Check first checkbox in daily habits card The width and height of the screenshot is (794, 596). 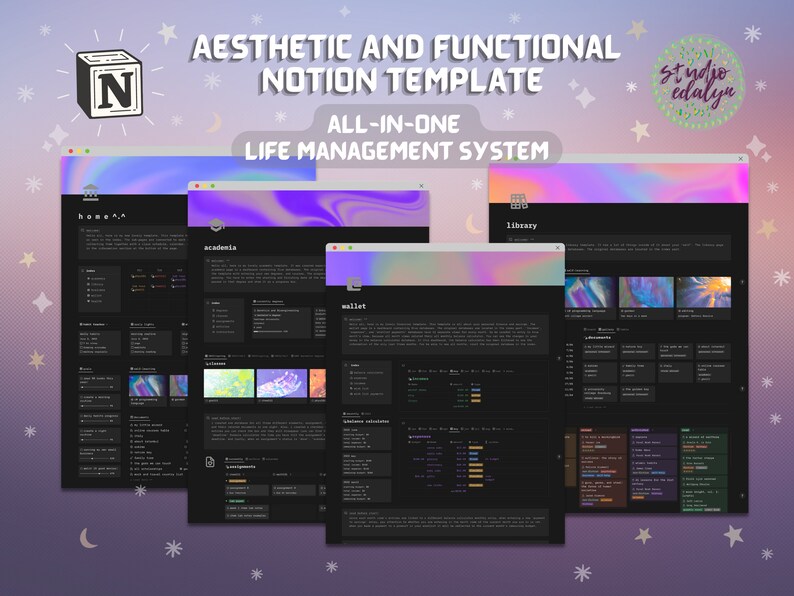(x=82, y=343)
